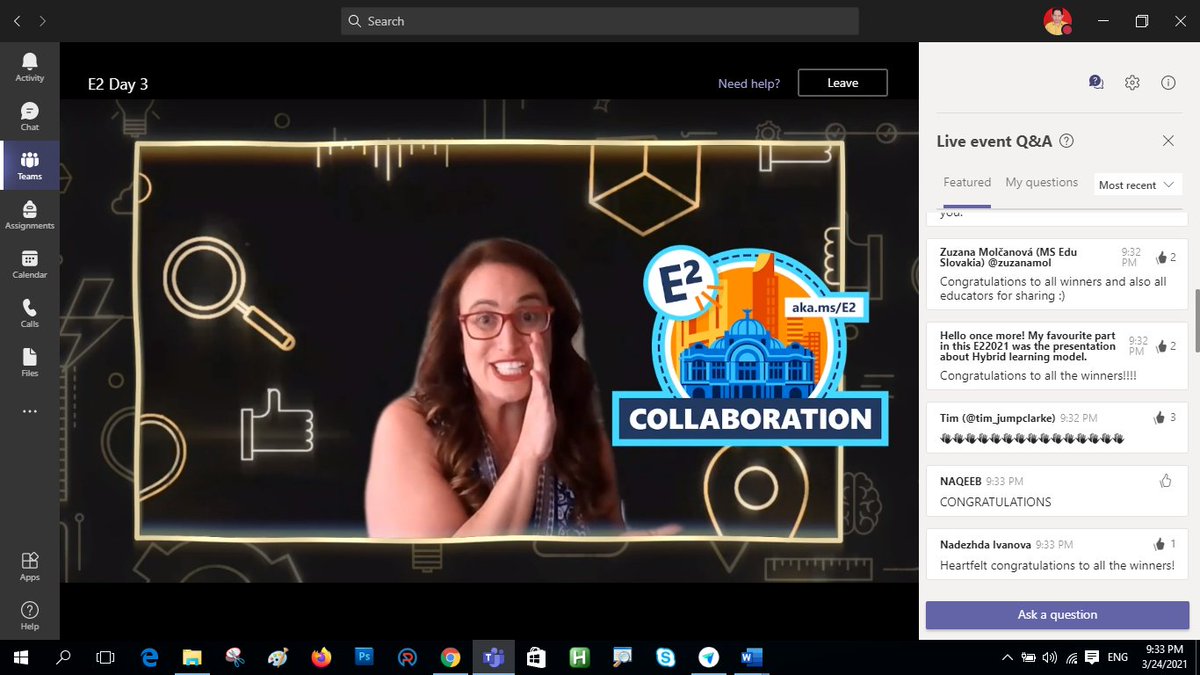The image size is (1200, 675).
Task: Show more apps via the ellipsis icon
Action: click(x=29, y=411)
